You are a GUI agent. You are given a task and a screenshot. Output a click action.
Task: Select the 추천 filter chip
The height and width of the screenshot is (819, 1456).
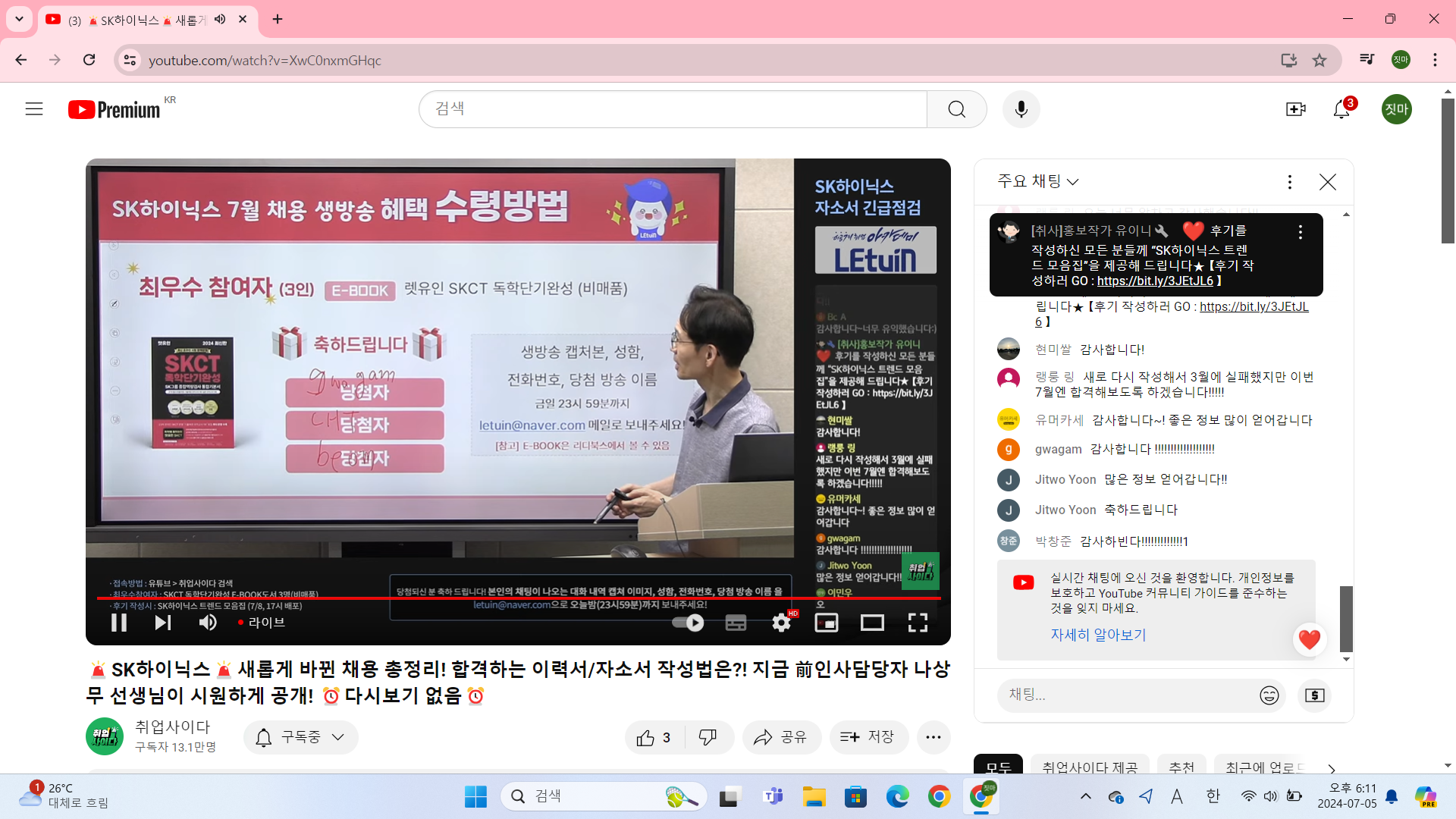tap(1181, 767)
